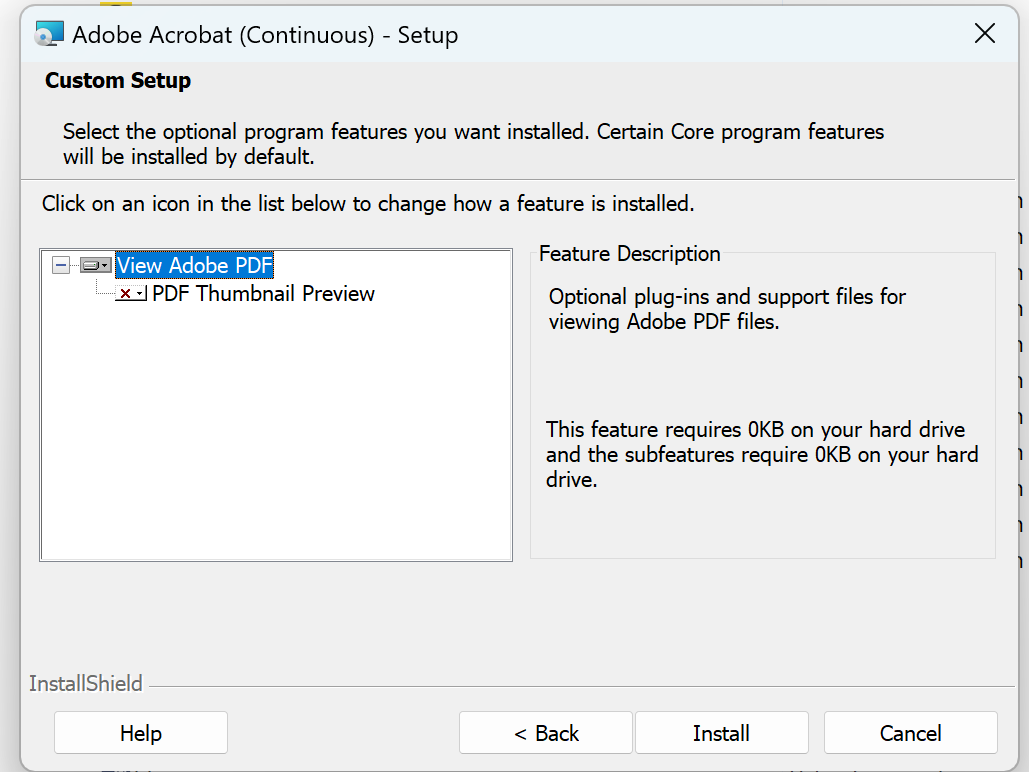
Task: Click the Adobe Acrobat icon in the title bar
Action: (x=47, y=33)
